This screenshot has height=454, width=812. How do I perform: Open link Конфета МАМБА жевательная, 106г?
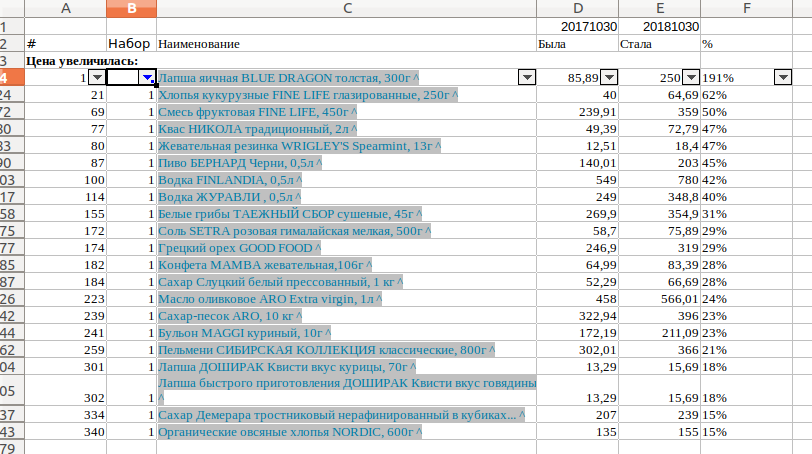click(265, 266)
